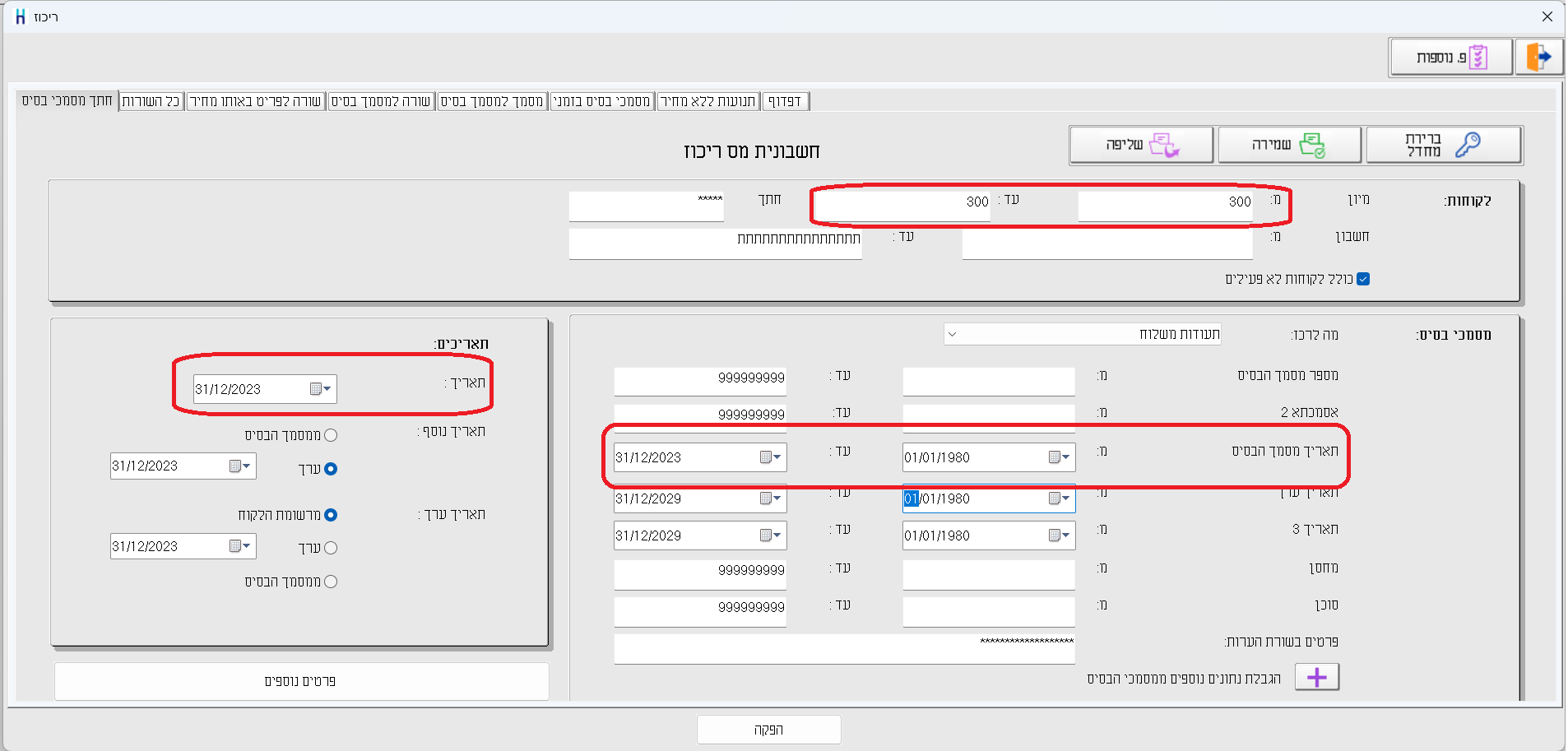Switch to כל השורות tab
This screenshot has width=1568, height=751.
(151, 101)
